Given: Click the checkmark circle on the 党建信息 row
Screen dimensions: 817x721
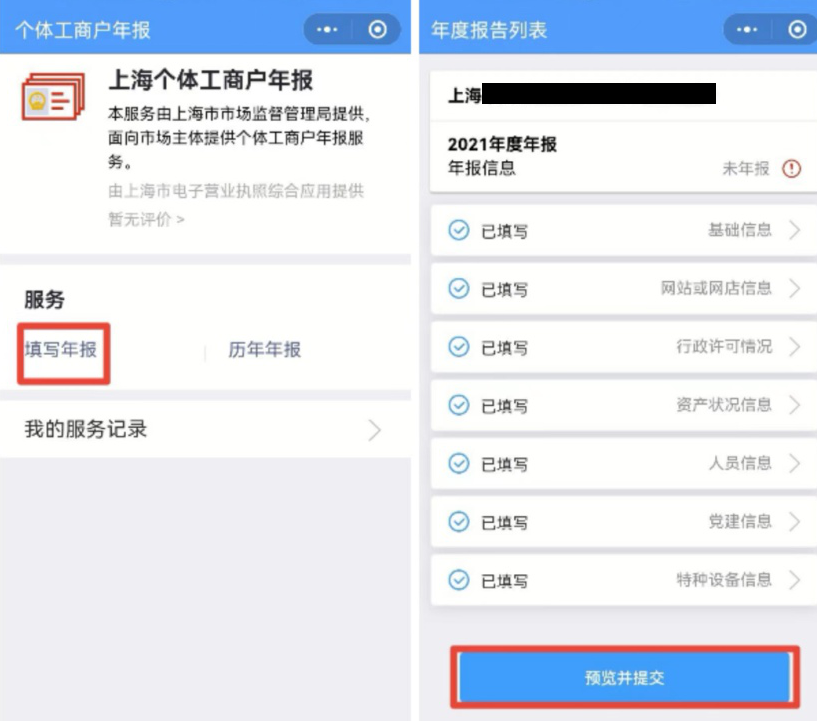Looking at the screenshot, I should pyautogui.click(x=459, y=521).
